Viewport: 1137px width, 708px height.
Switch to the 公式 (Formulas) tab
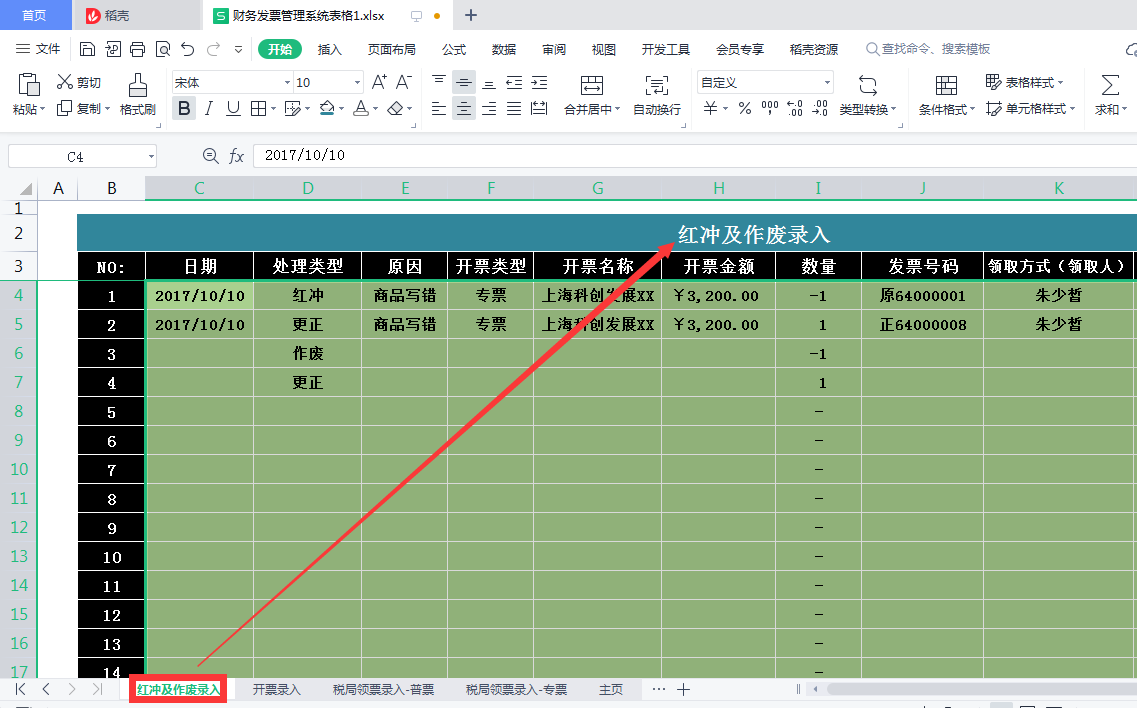click(x=454, y=49)
